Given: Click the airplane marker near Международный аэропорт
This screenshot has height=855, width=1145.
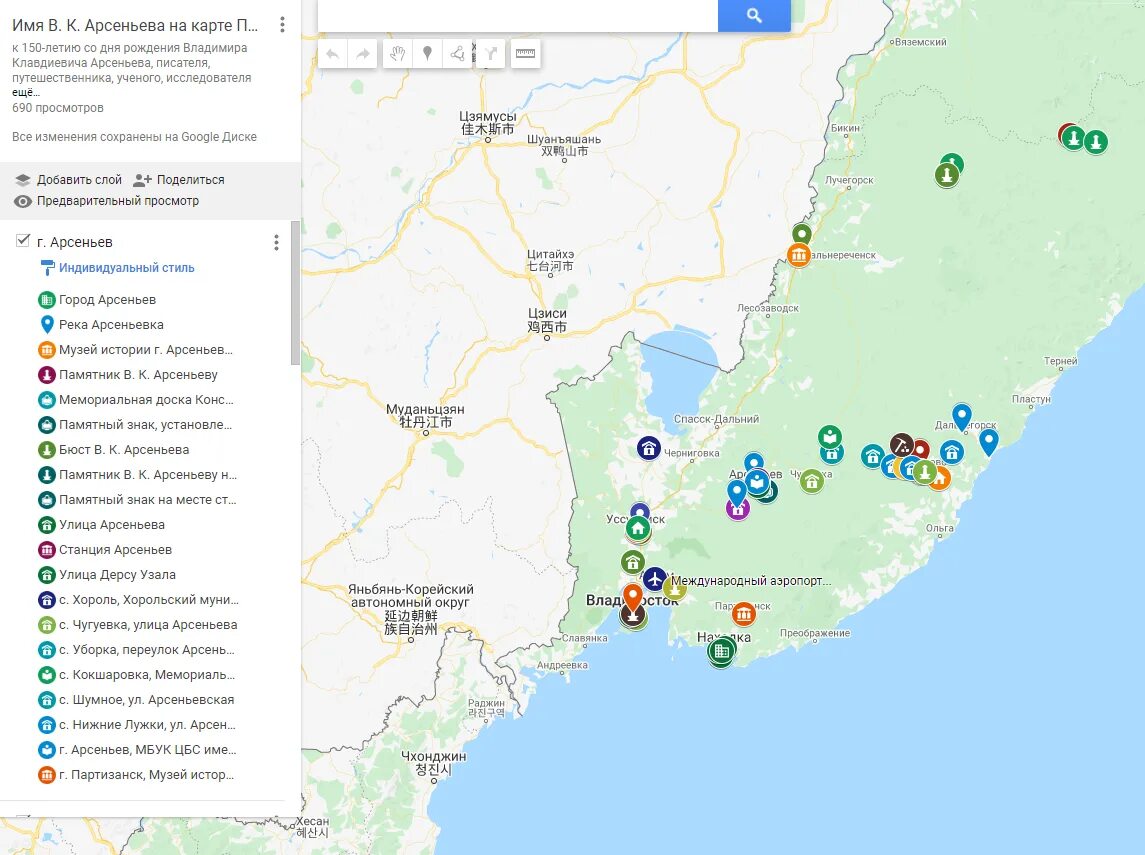Looking at the screenshot, I should 655,580.
